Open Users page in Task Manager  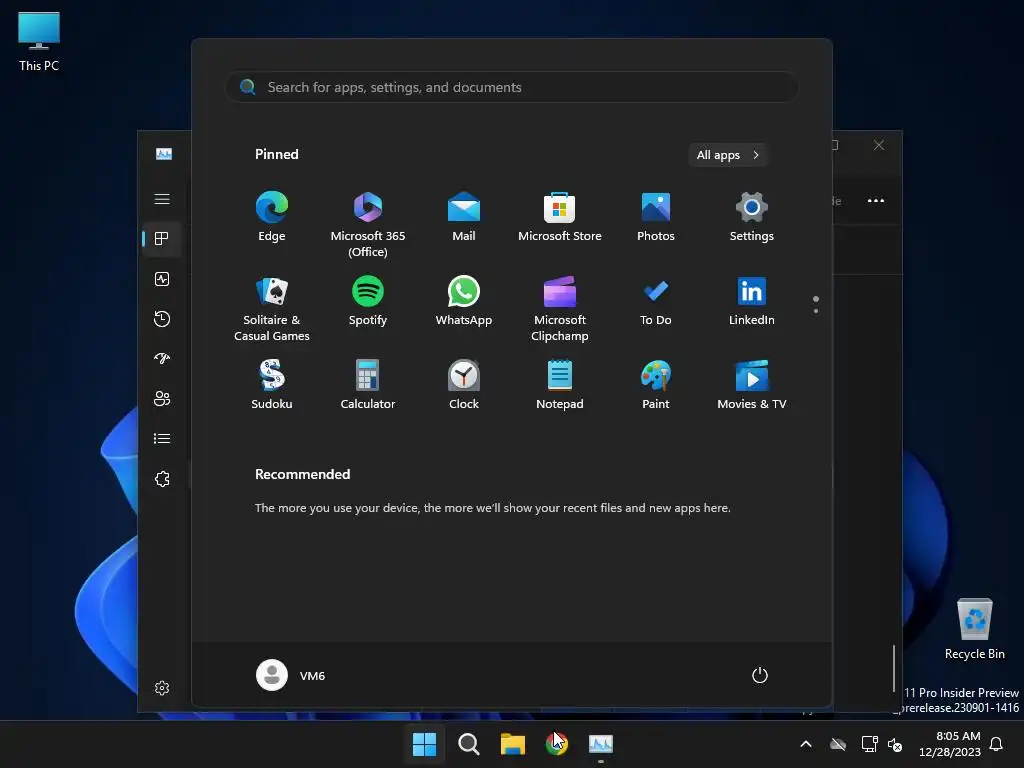162,398
